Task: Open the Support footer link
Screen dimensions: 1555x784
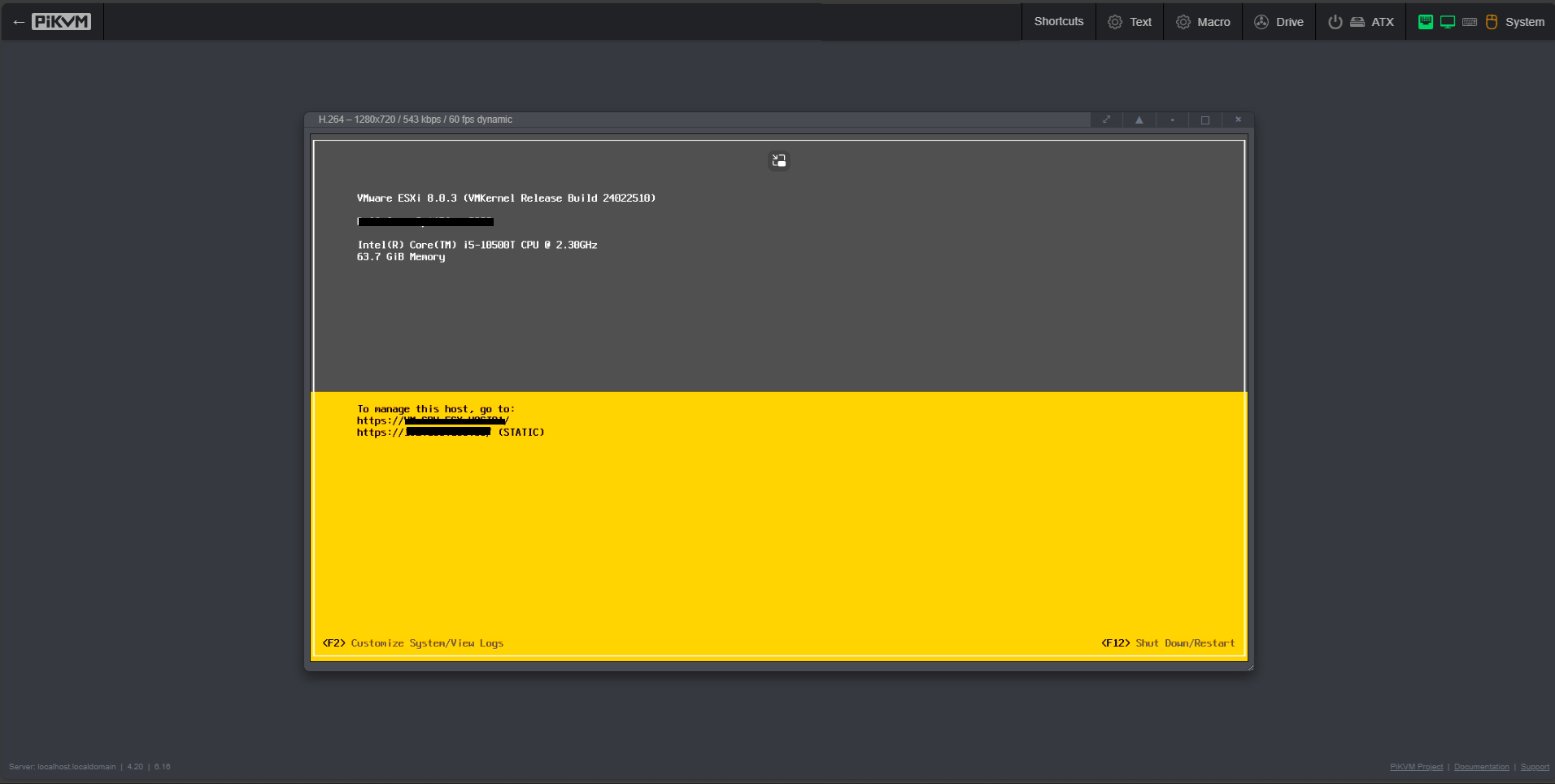Action: coord(1535,767)
